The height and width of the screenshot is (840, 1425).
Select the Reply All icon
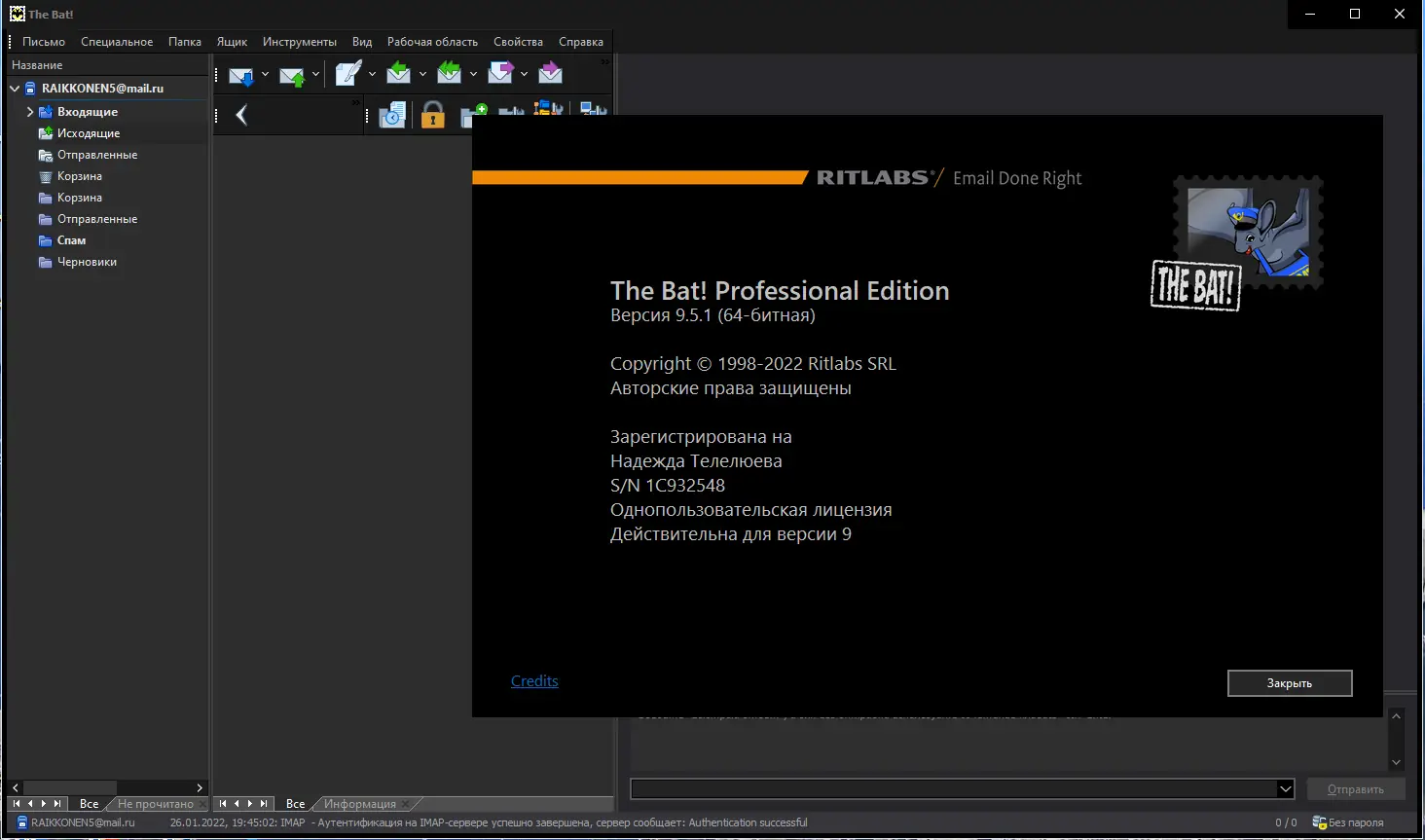[x=449, y=74]
